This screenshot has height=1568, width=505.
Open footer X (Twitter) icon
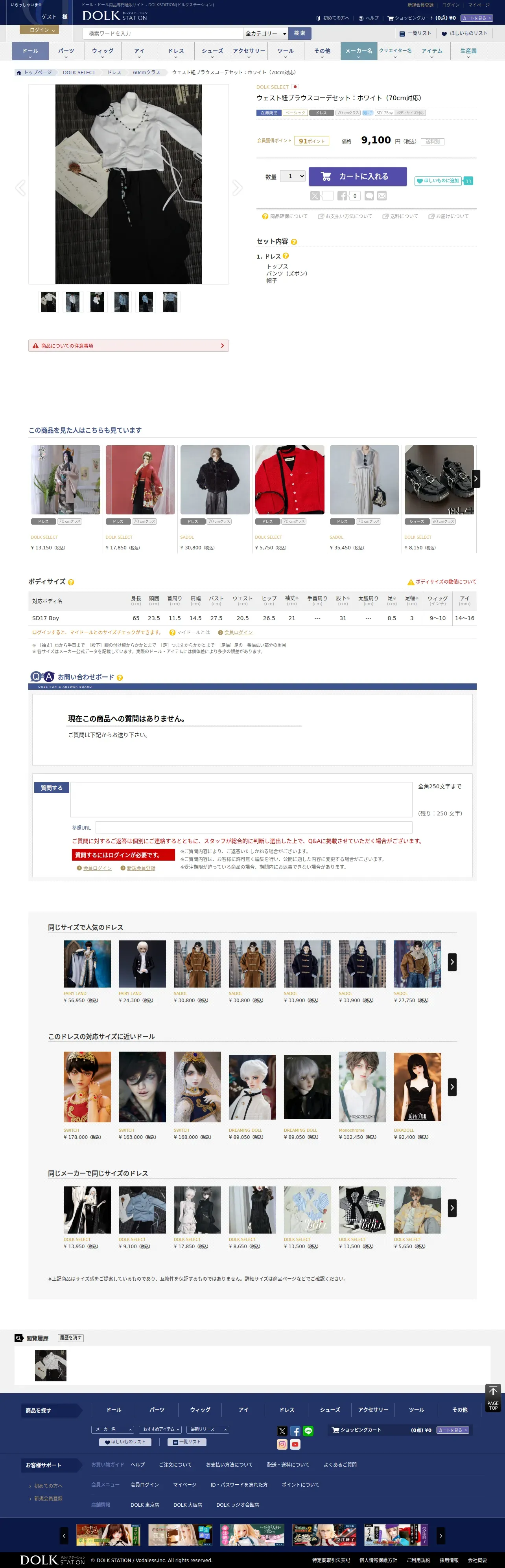click(282, 1431)
